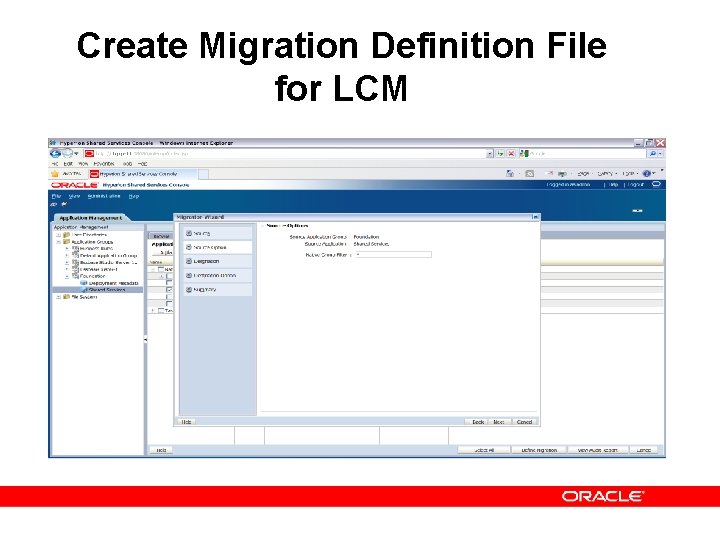
Task: Collapse the Foundation tree node
Action: pyautogui.click(x=67, y=276)
